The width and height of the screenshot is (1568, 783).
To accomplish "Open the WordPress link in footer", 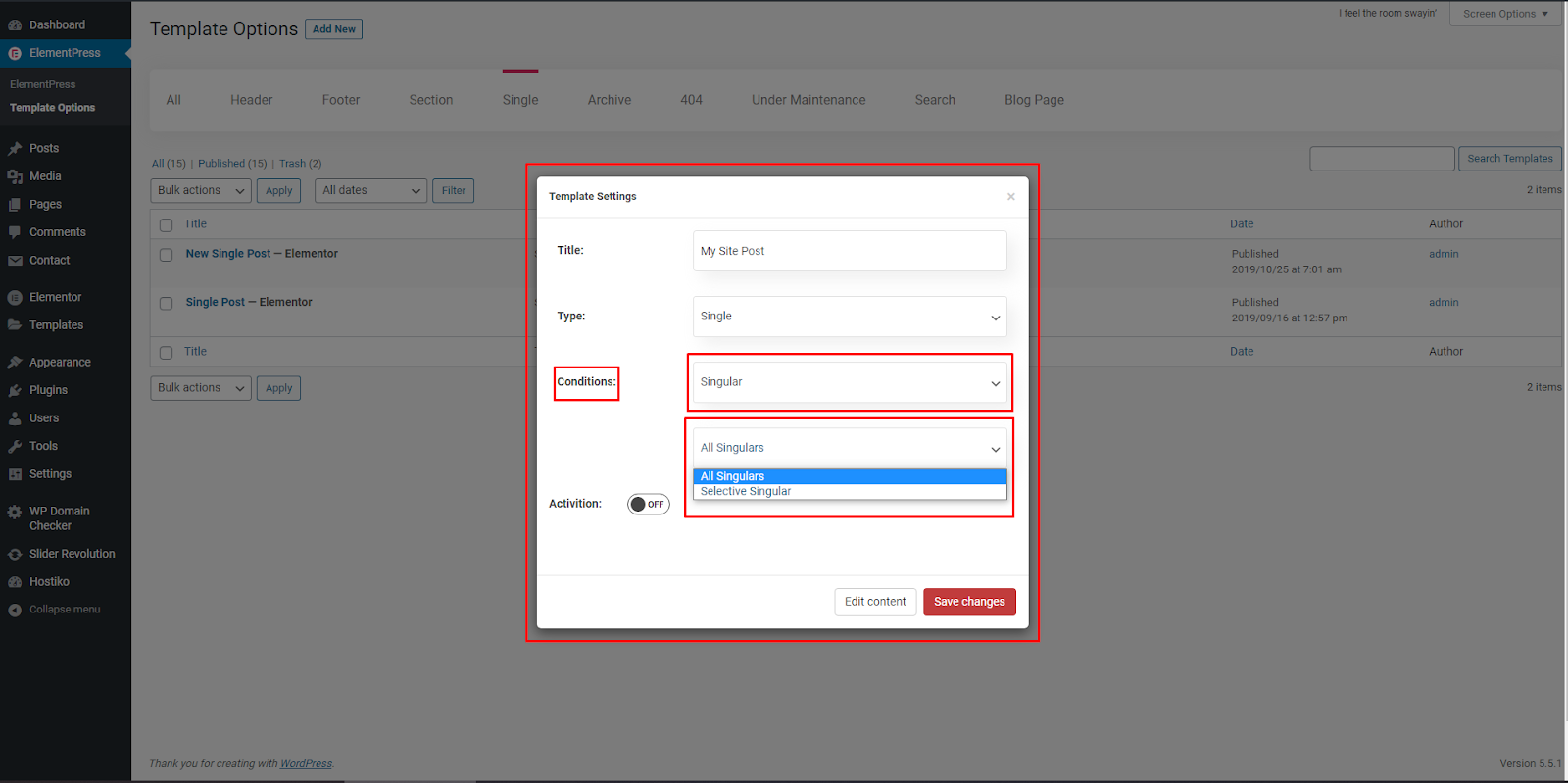I will (307, 764).
